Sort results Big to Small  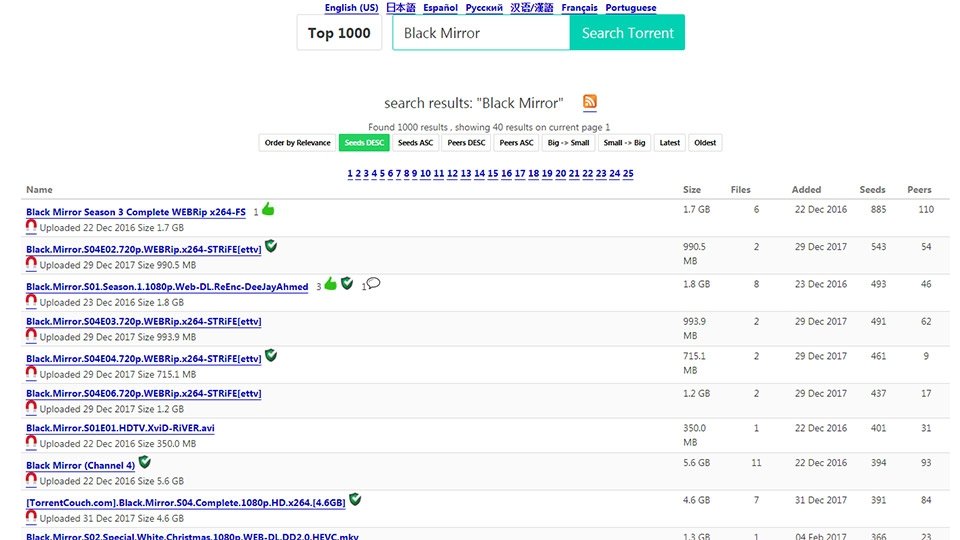(x=568, y=143)
